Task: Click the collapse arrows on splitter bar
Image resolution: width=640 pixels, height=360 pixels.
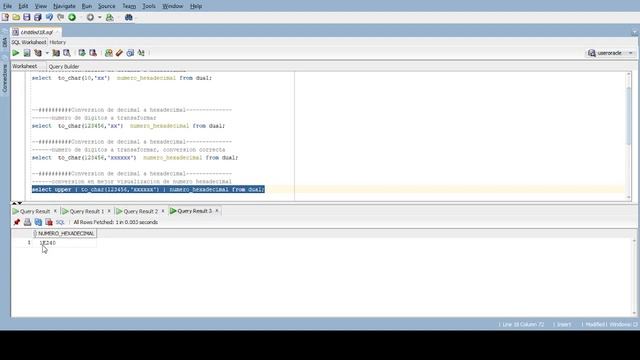Action: pos(17,203)
